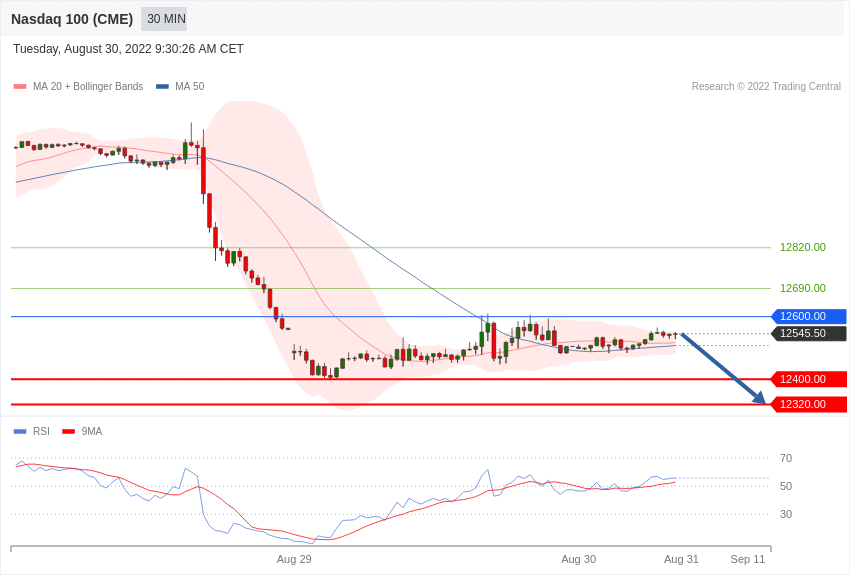Click the 12690.00 resistance label
Image resolution: width=850 pixels, height=576 pixels.
pos(802,288)
